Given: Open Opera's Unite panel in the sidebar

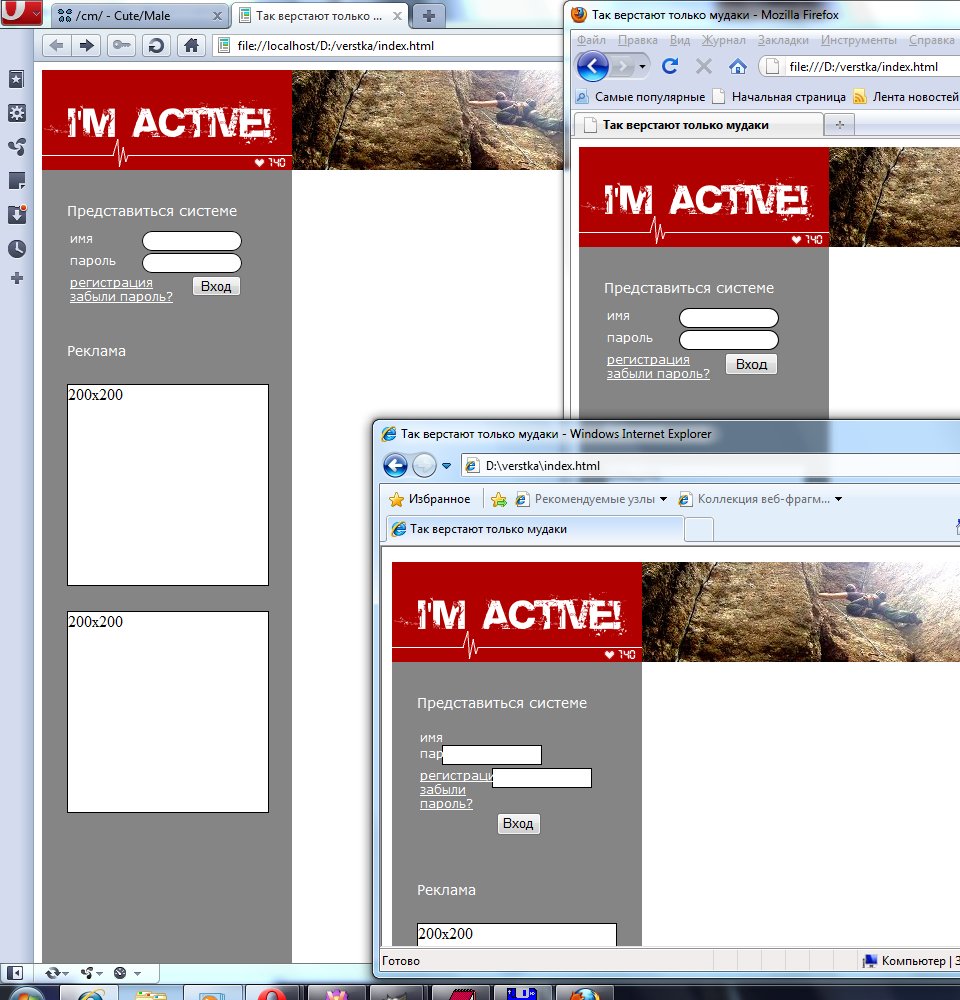Looking at the screenshot, I should 17,147.
